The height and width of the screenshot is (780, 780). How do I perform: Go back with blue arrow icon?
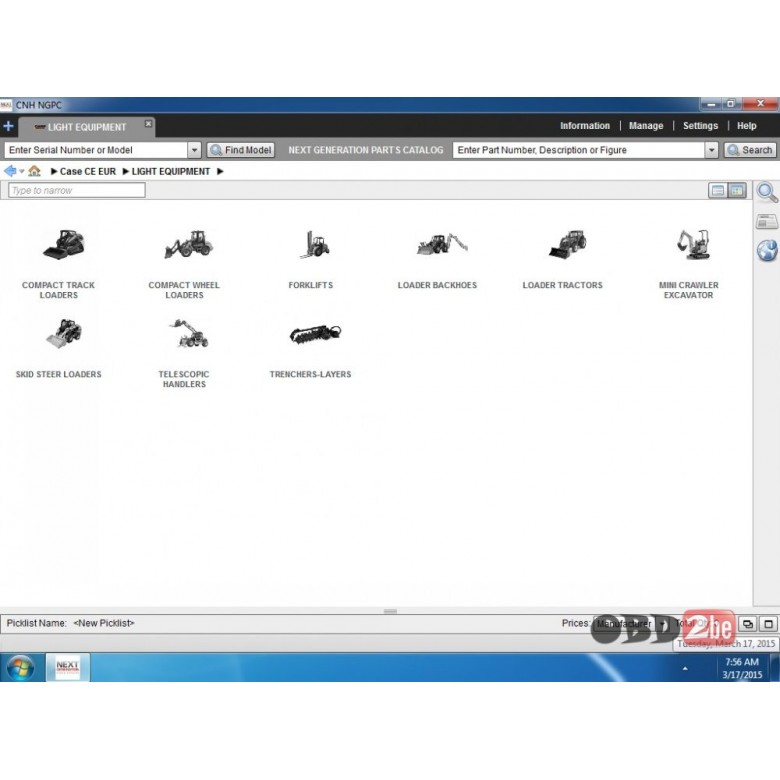tap(10, 171)
